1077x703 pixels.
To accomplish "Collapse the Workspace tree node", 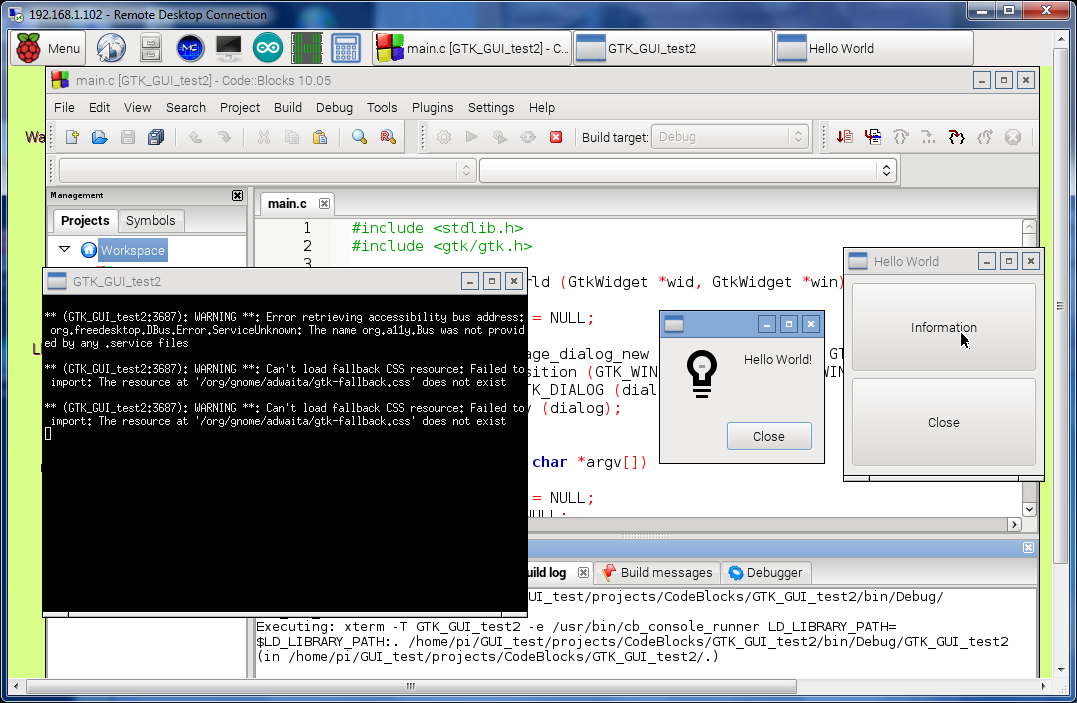I will 65,250.
